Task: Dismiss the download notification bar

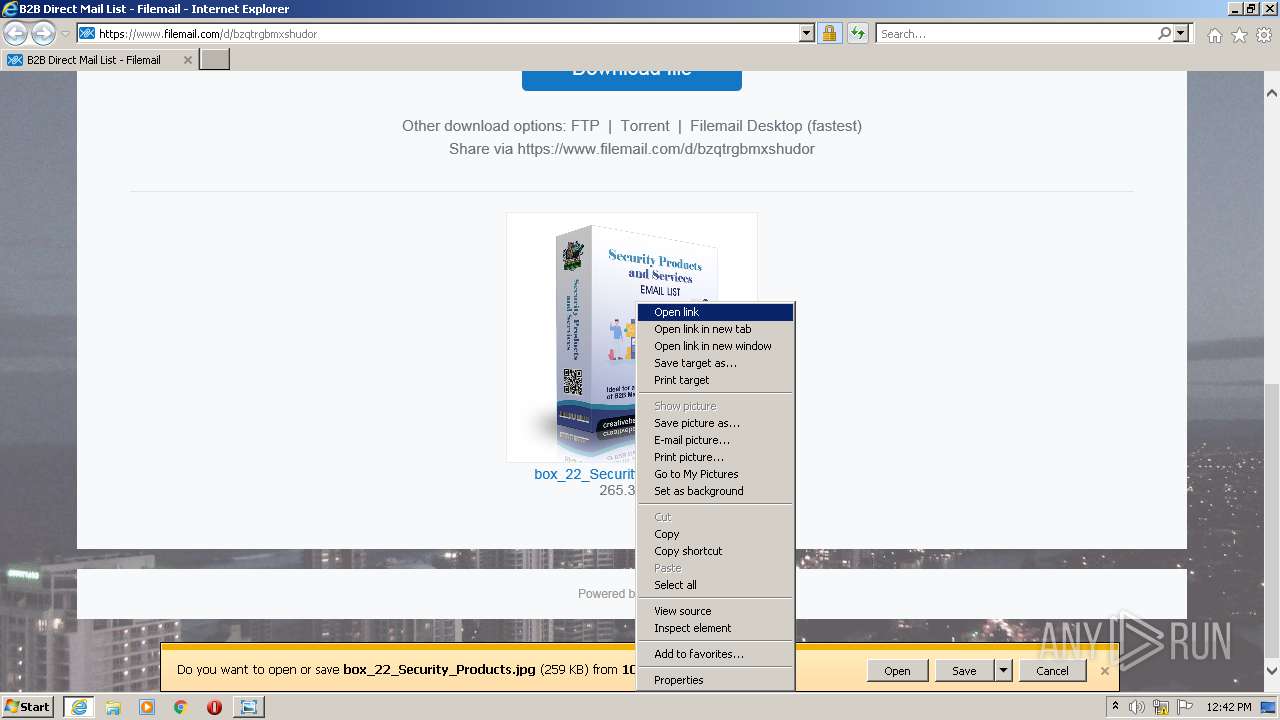Action: pos(1105,671)
